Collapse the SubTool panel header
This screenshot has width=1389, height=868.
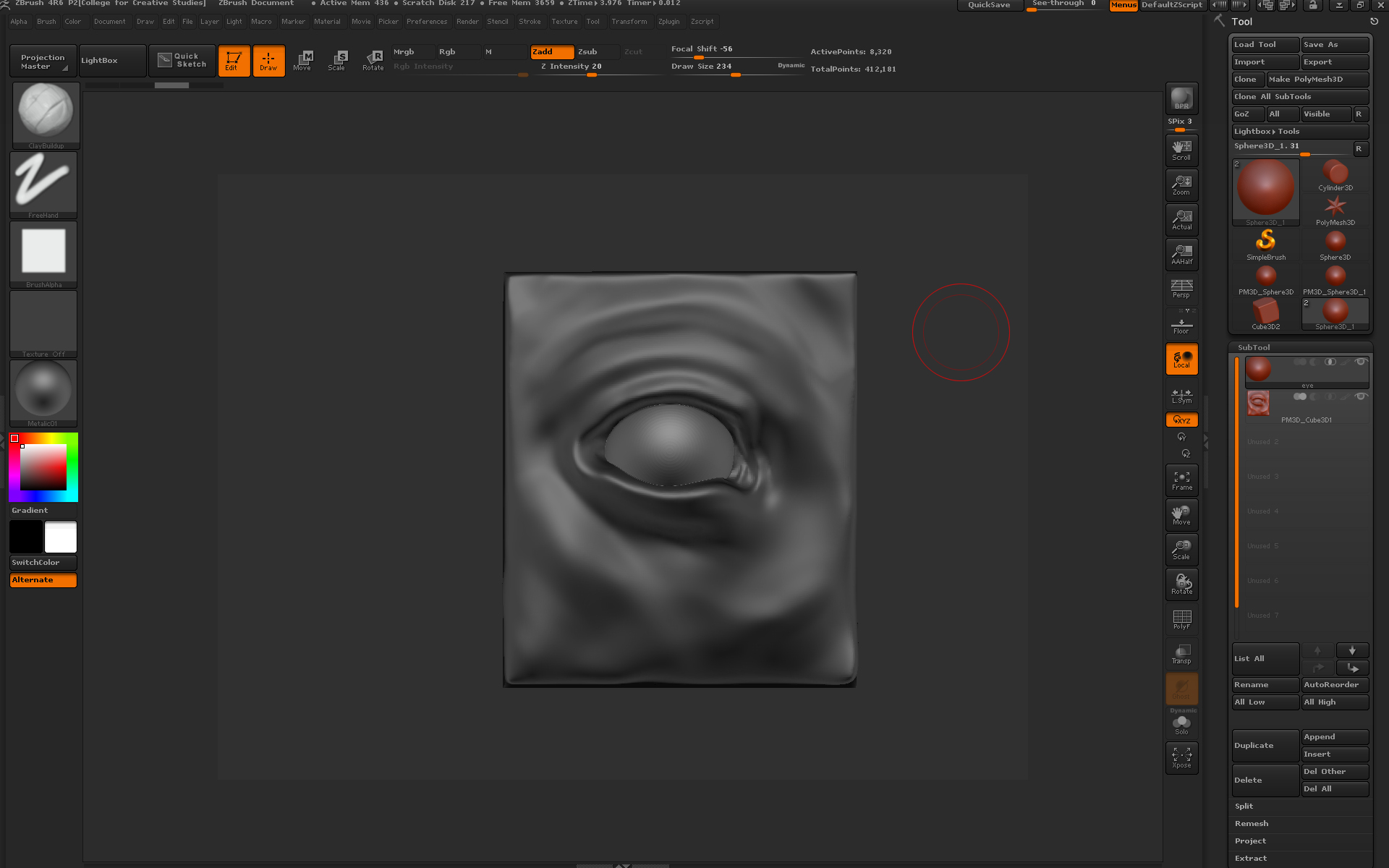click(1254, 348)
